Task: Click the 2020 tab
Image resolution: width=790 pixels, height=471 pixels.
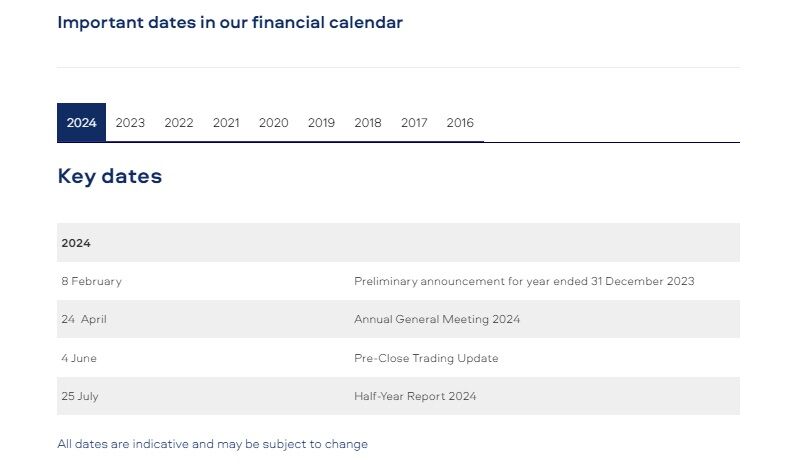Action: coord(273,123)
